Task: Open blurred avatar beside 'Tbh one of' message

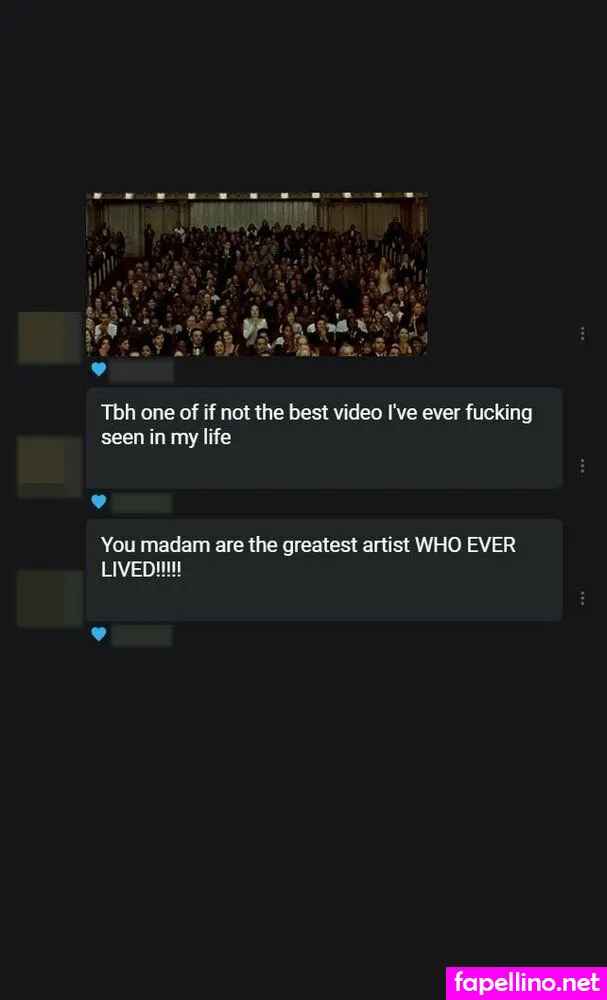Action: tap(50, 466)
